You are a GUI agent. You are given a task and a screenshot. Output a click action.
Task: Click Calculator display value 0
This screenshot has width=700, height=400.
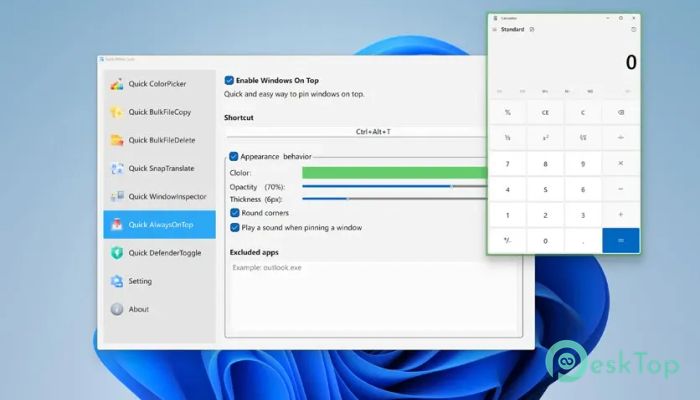631,62
